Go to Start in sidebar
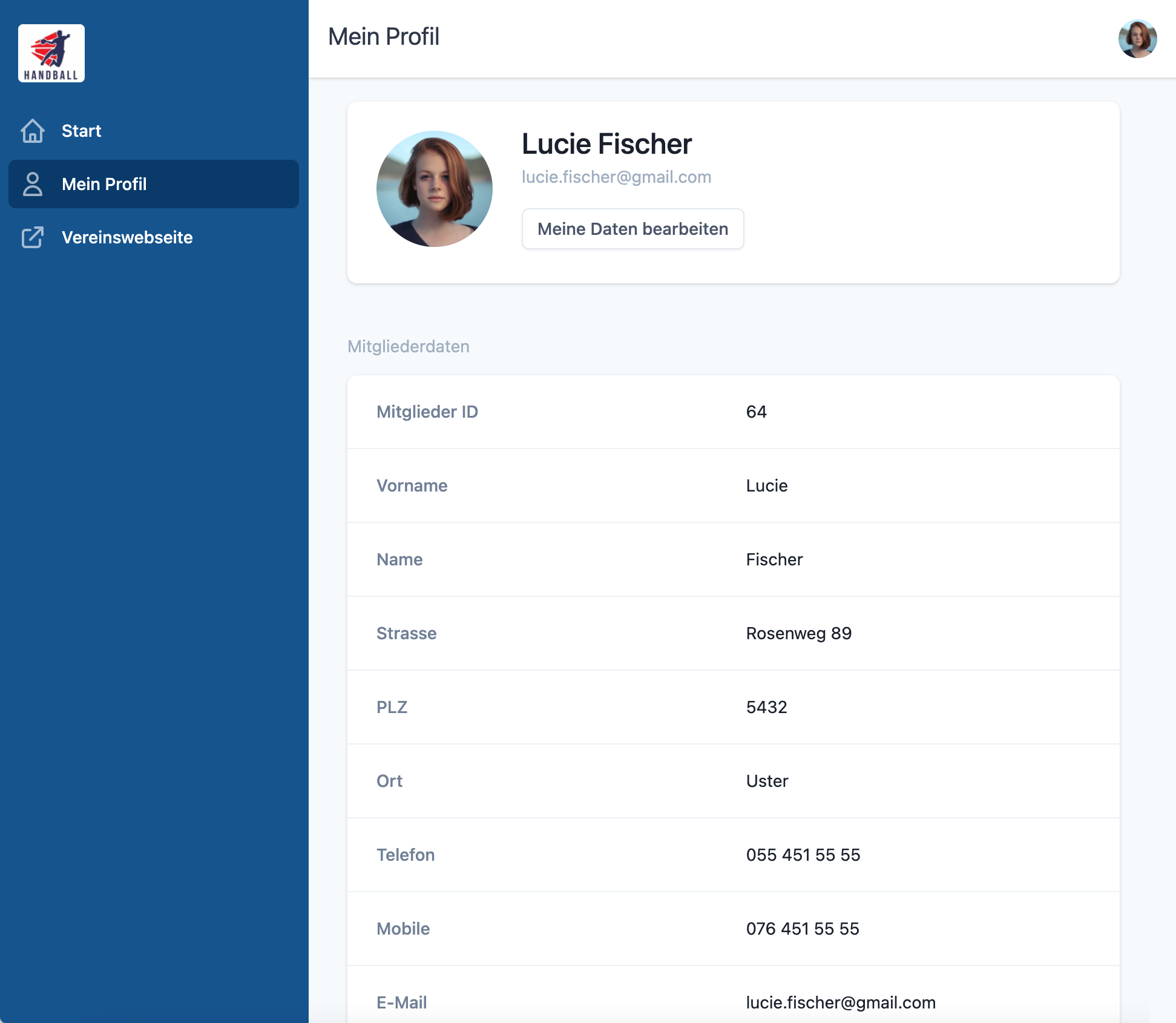 tap(82, 131)
